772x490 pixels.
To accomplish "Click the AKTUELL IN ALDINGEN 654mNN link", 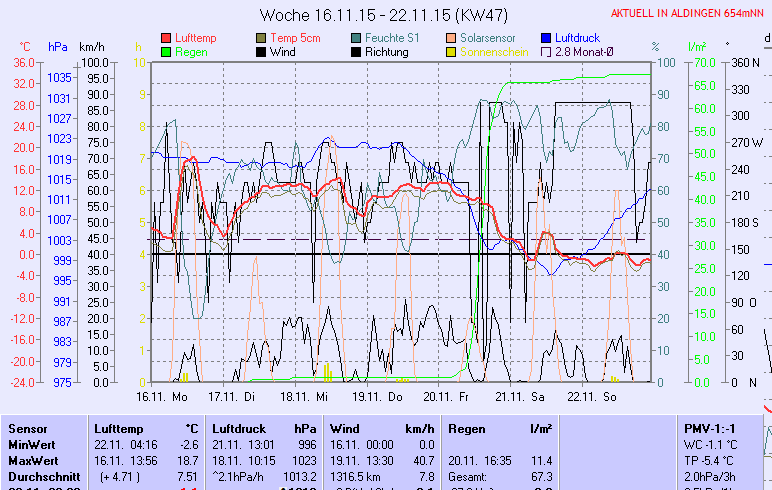I will tap(689, 13).
